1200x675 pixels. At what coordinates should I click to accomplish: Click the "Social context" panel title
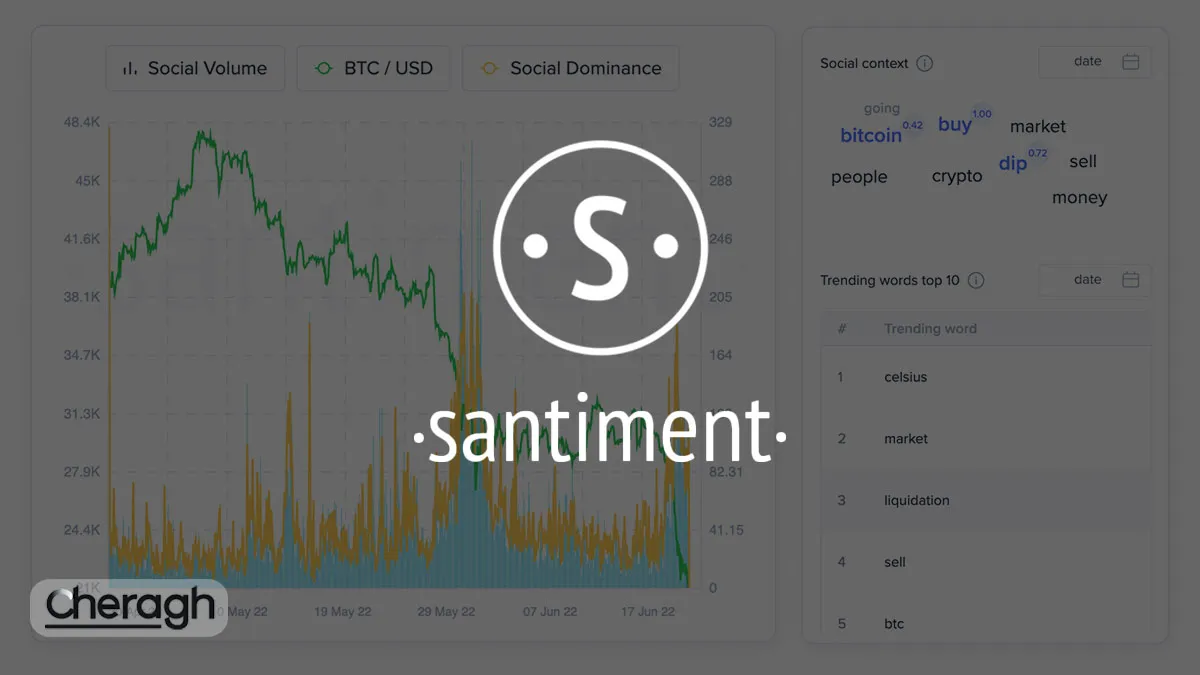(864, 63)
